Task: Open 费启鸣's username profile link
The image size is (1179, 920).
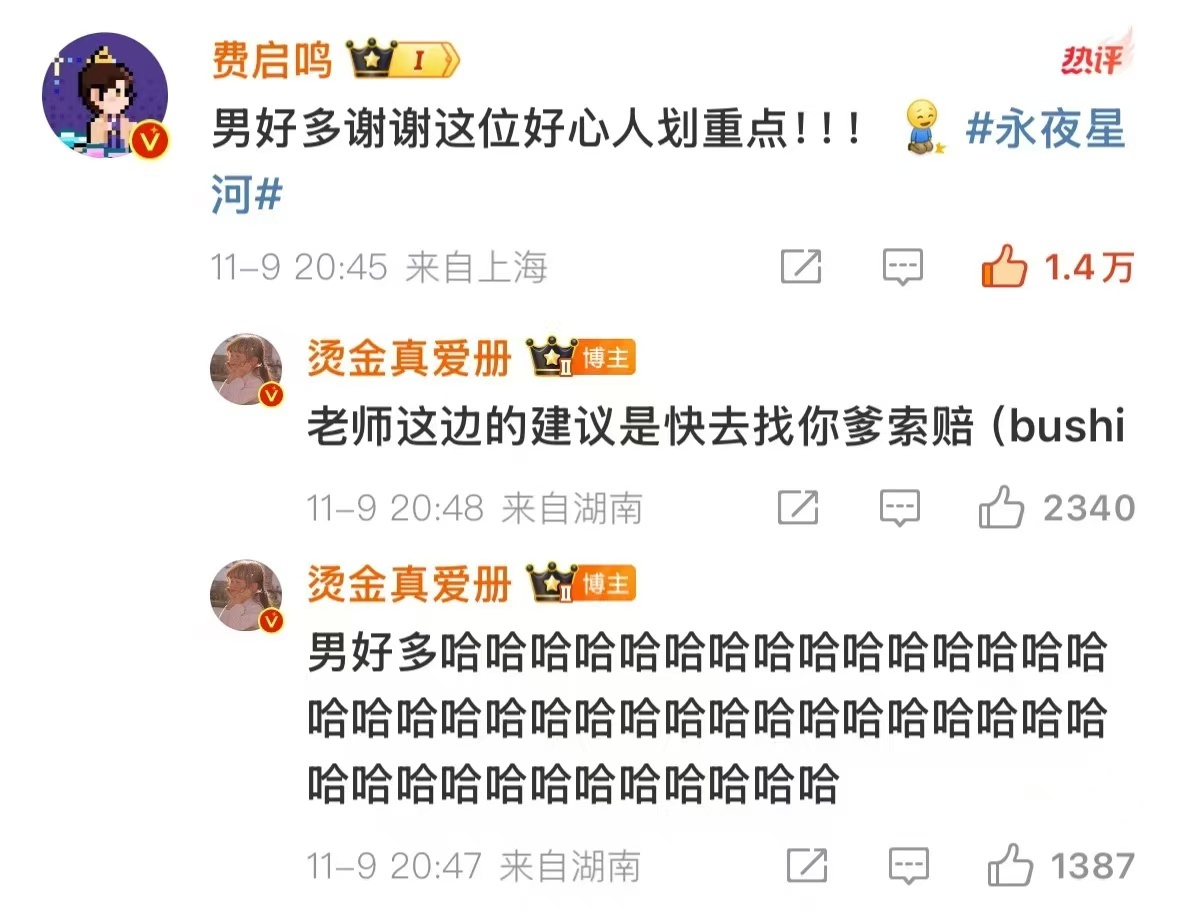Action: (271, 60)
